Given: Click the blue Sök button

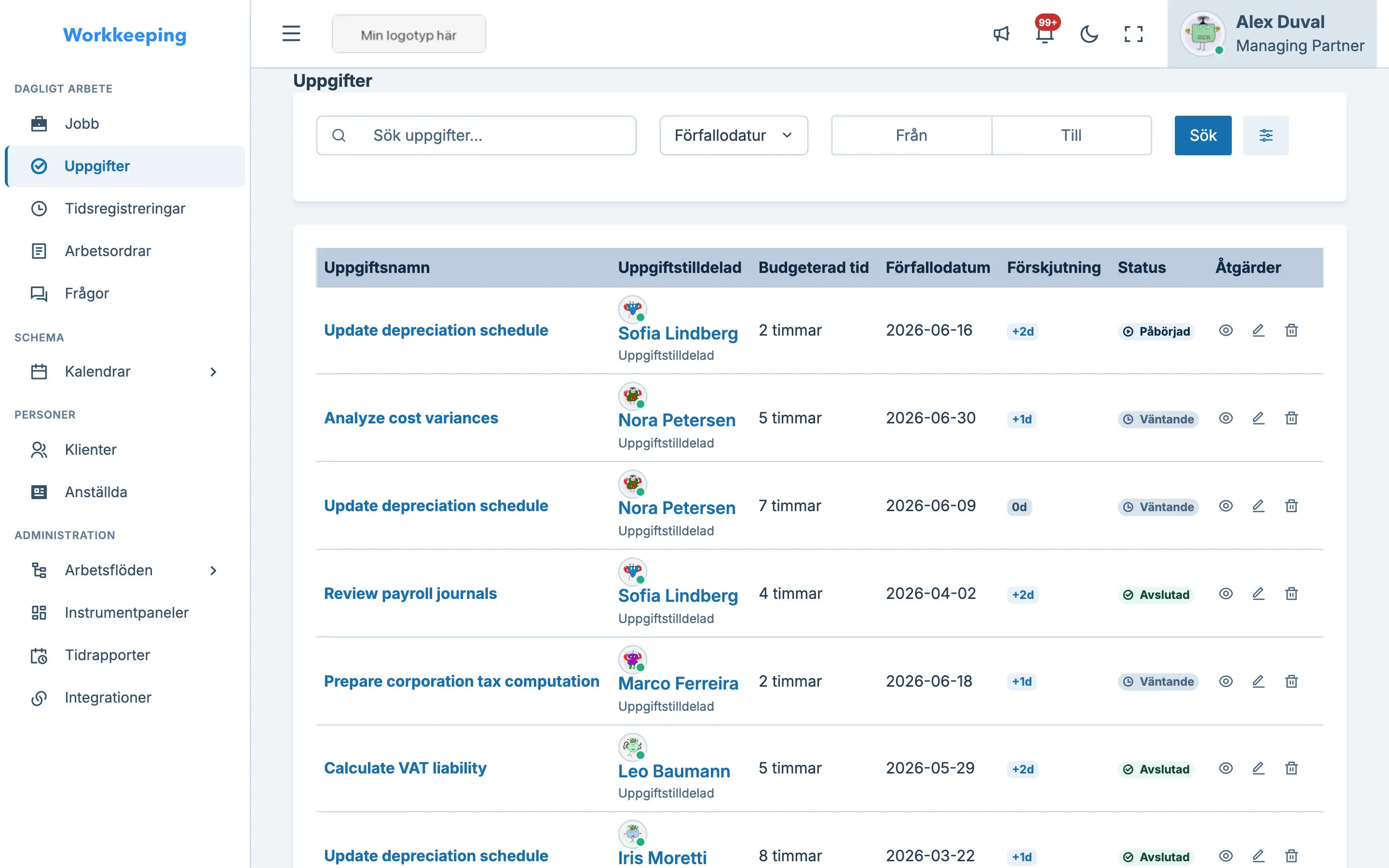Looking at the screenshot, I should [1202, 136].
